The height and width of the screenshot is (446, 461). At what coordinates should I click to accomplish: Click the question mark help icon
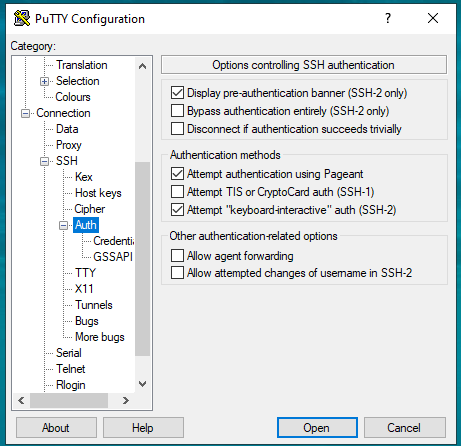click(x=388, y=18)
